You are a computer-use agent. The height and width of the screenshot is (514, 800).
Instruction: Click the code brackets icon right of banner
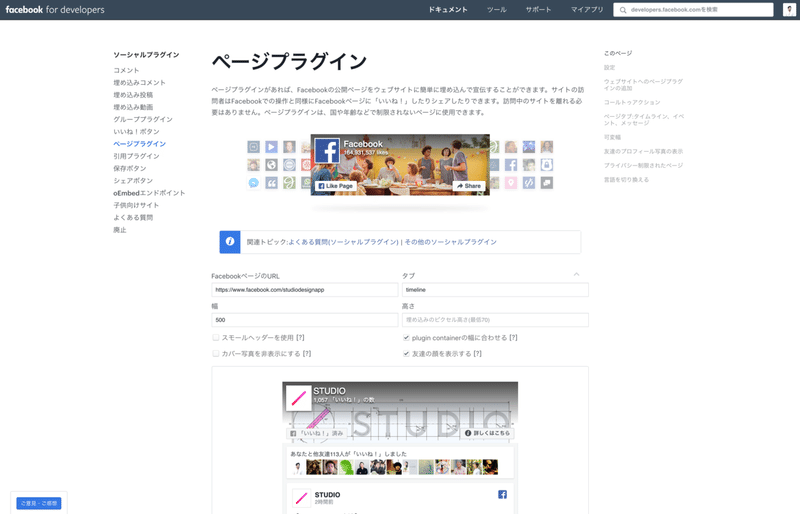pyautogui.click(x=529, y=183)
